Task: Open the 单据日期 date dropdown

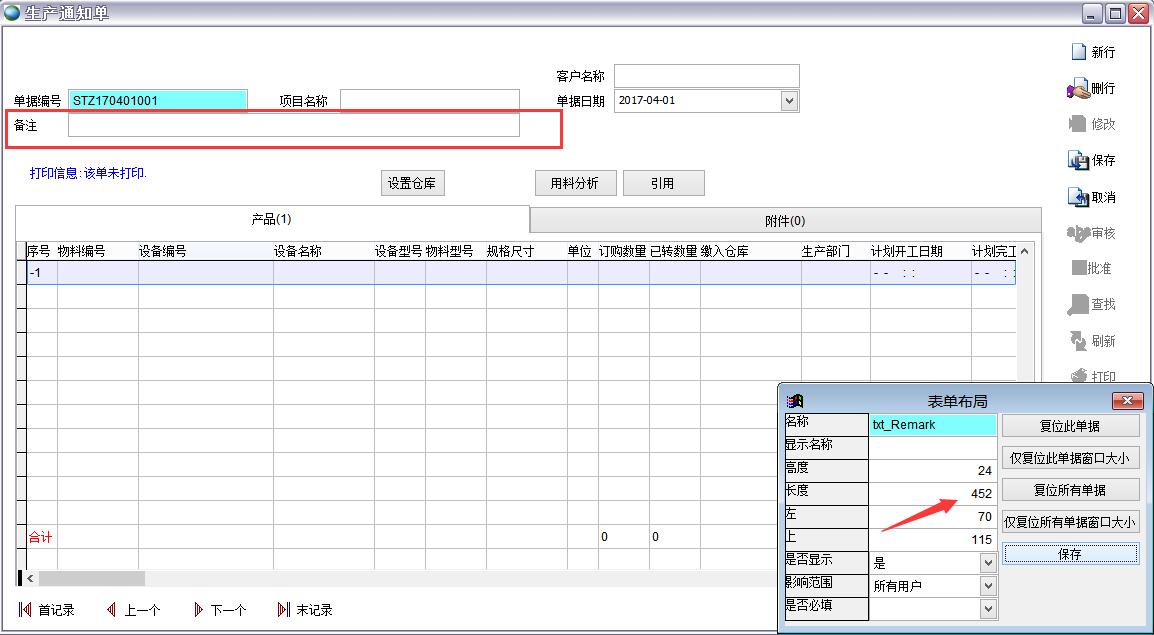Action: point(789,101)
